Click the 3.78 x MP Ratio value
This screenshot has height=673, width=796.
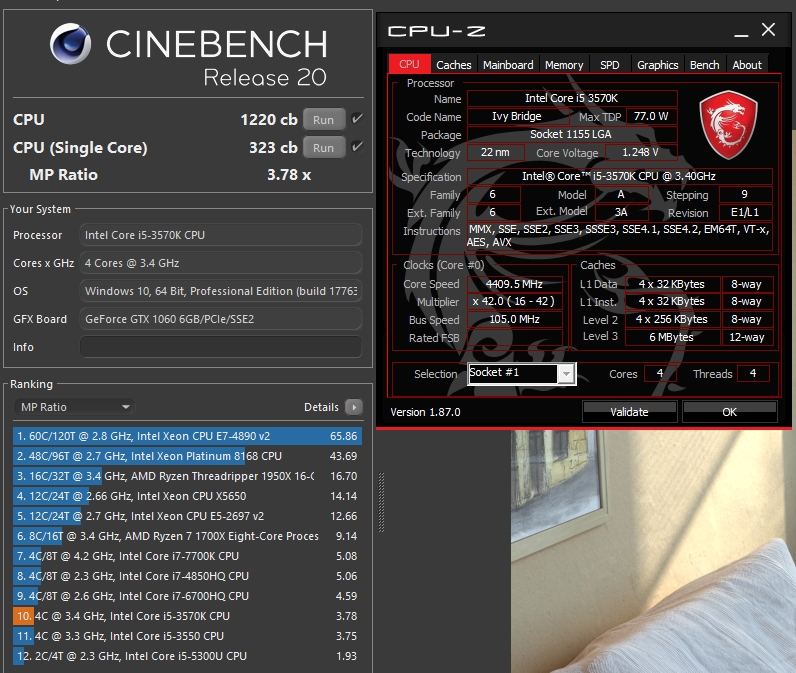click(x=289, y=175)
